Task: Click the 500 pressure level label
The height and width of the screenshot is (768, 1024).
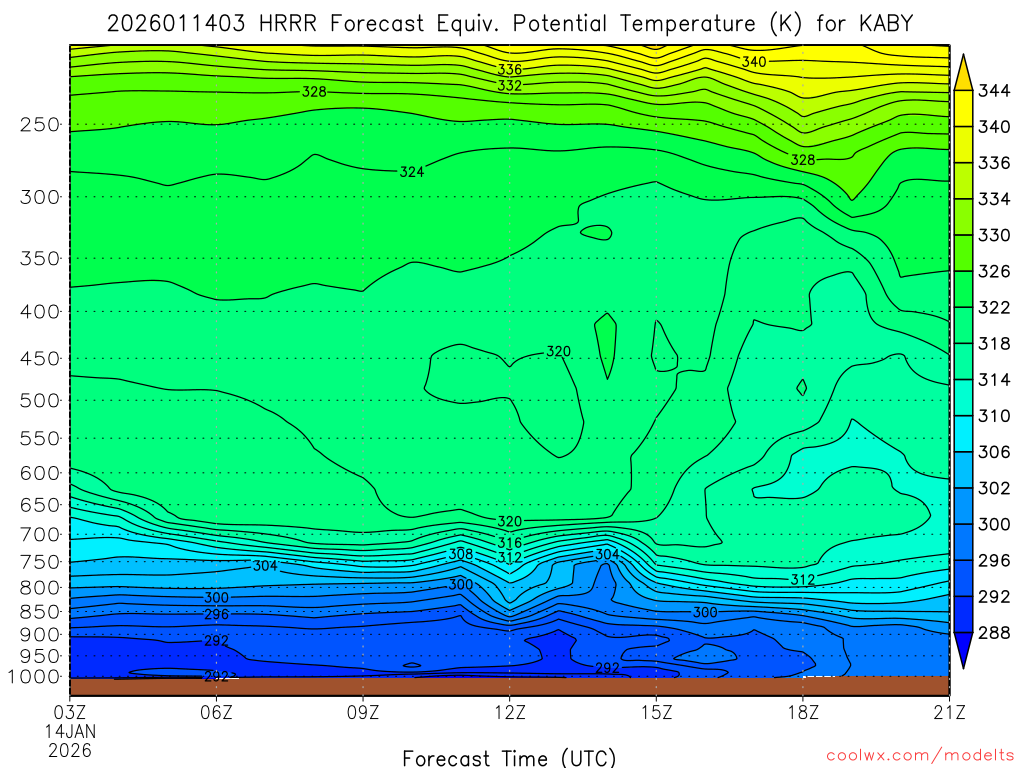Action: (40, 401)
